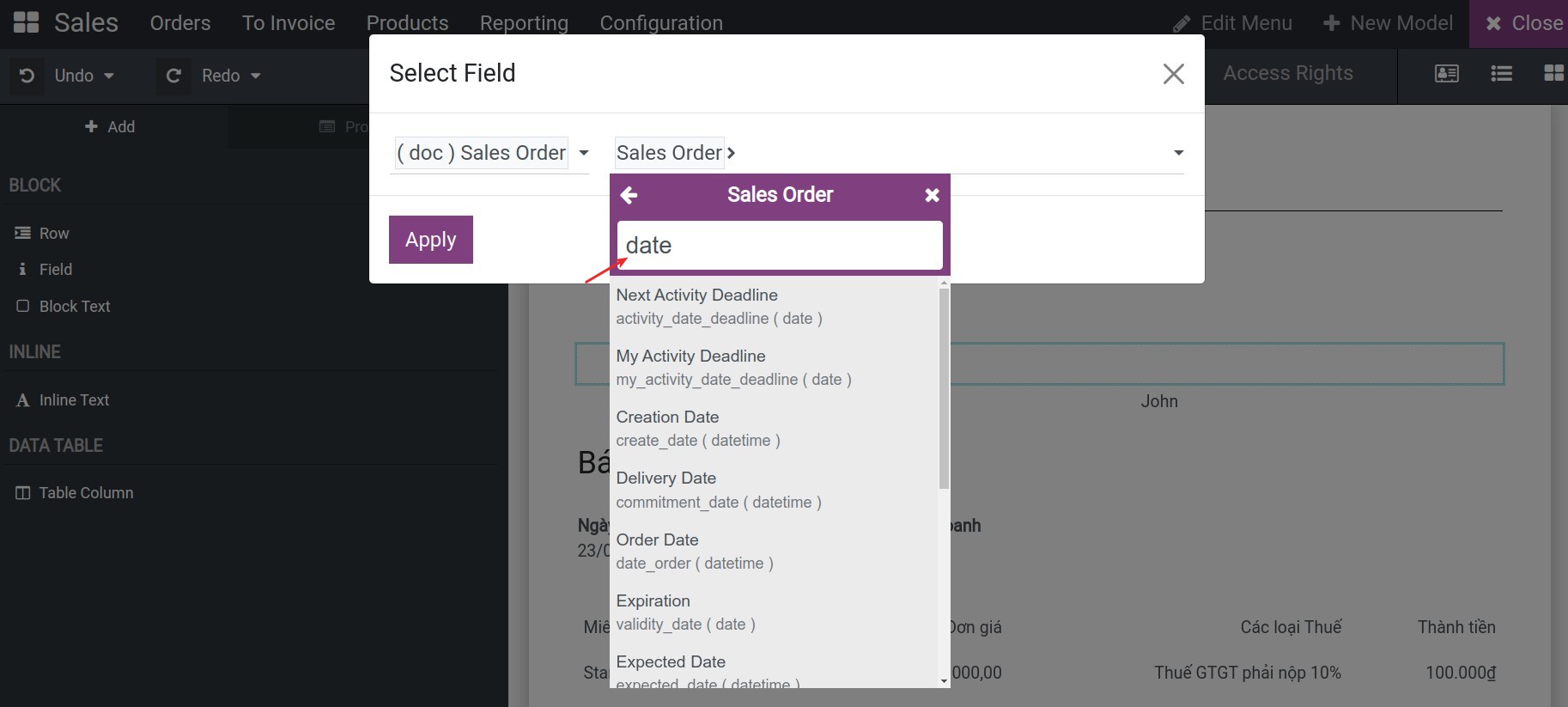Select Expected Date field
The width and height of the screenshot is (1568, 707).
tap(774, 671)
